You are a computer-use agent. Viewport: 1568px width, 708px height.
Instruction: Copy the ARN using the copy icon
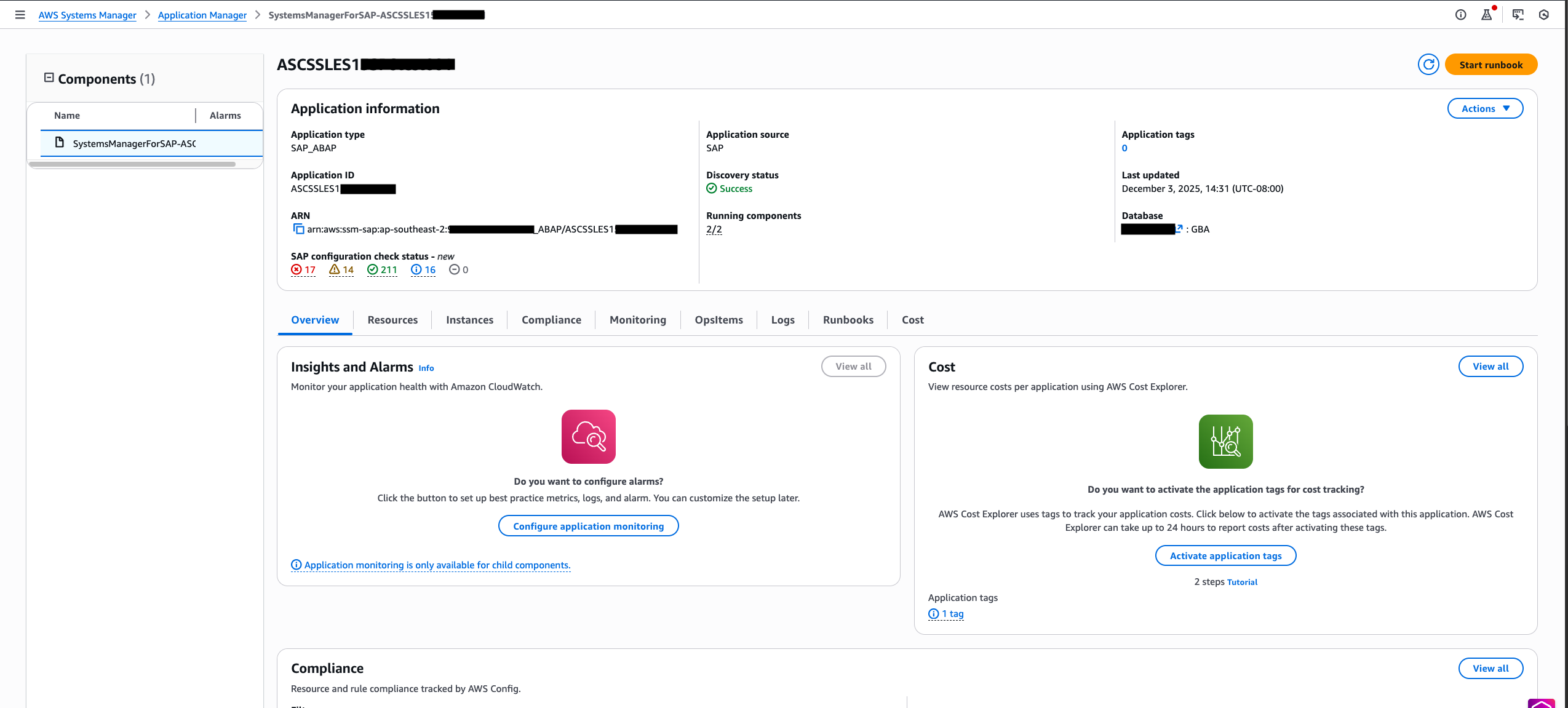298,229
